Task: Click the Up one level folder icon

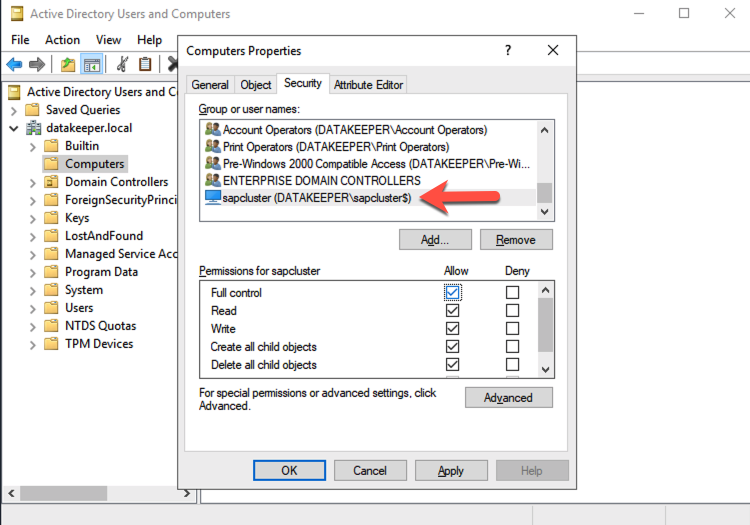Action: point(68,64)
